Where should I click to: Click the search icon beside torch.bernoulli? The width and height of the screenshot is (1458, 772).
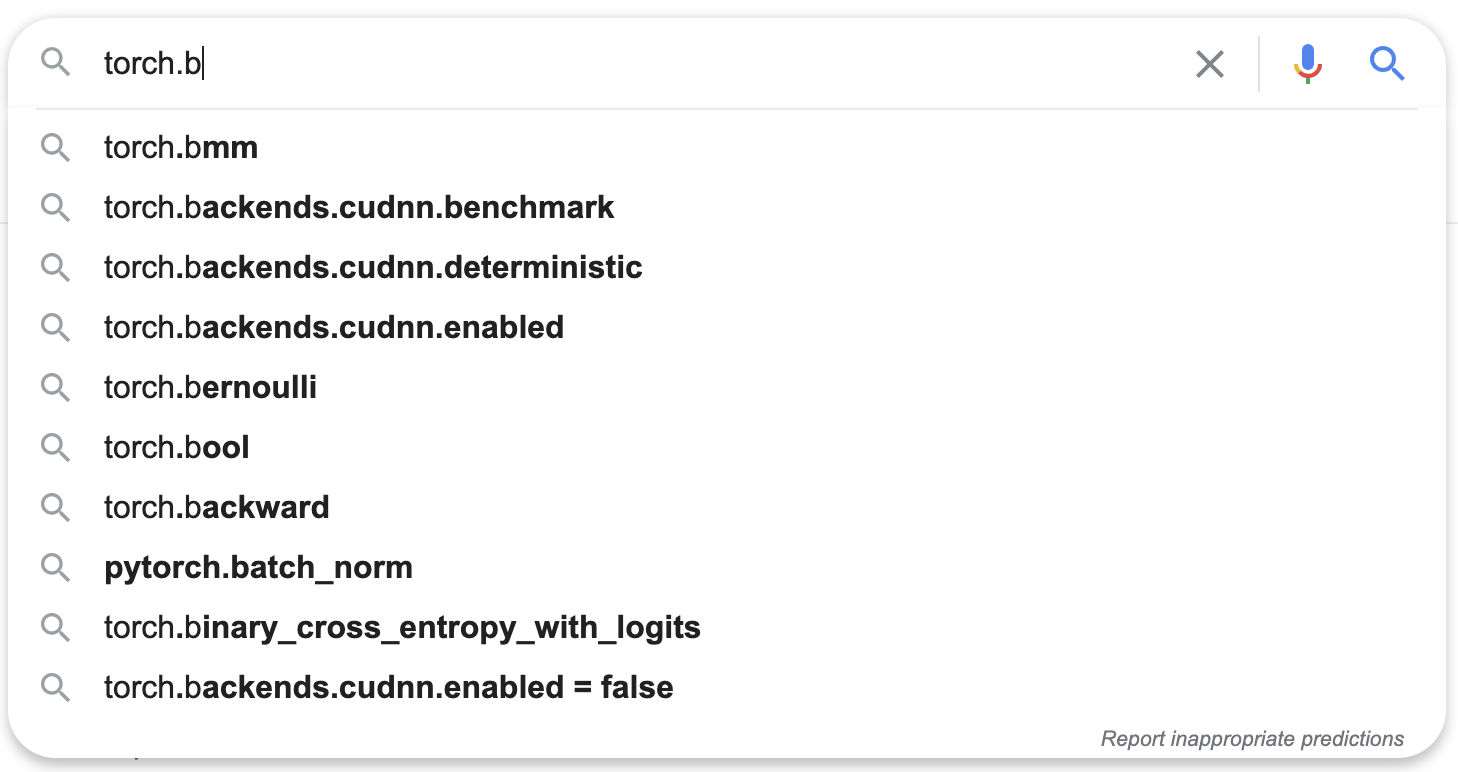click(56, 388)
